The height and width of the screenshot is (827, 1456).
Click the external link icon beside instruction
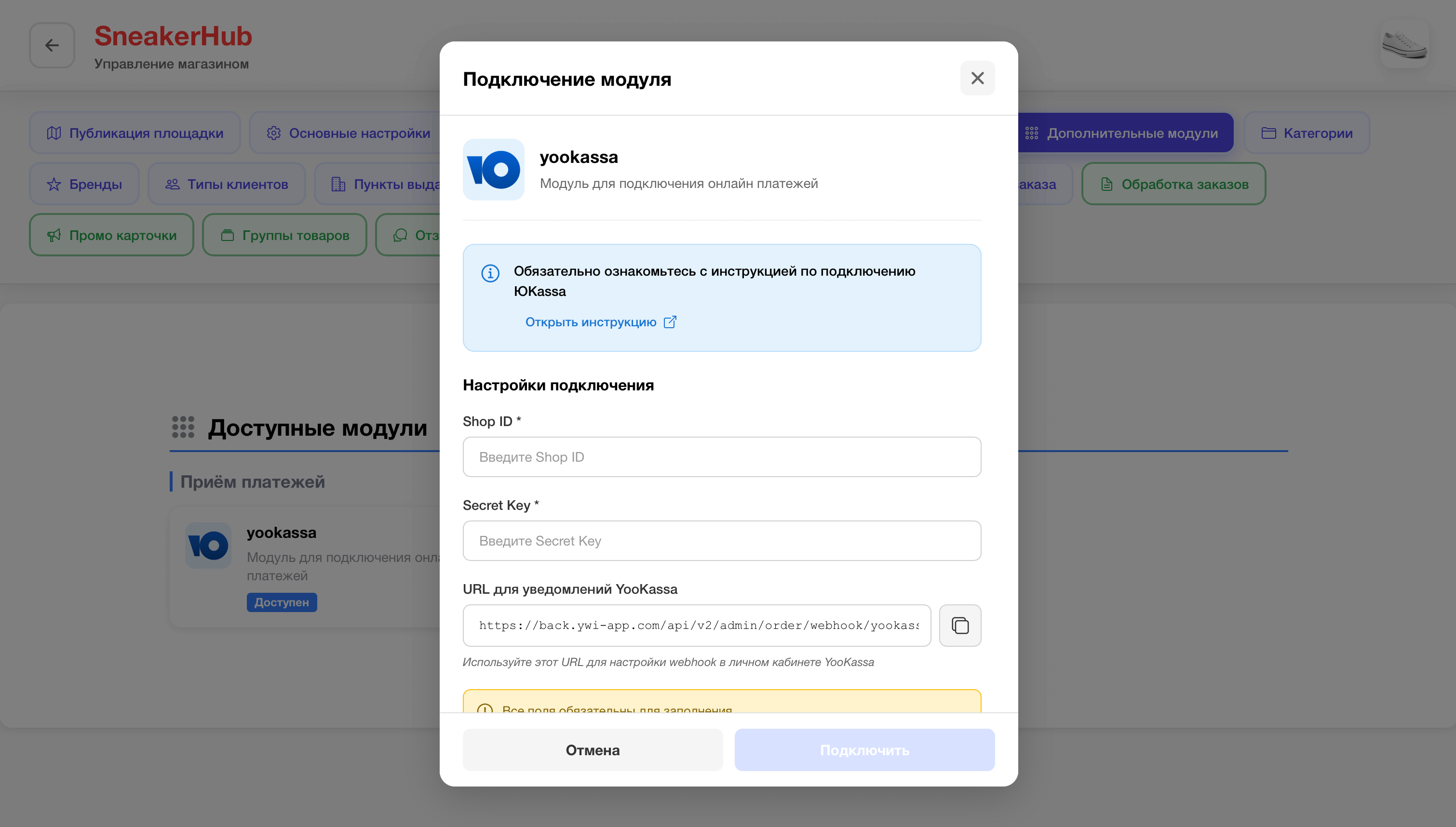(670, 322)
